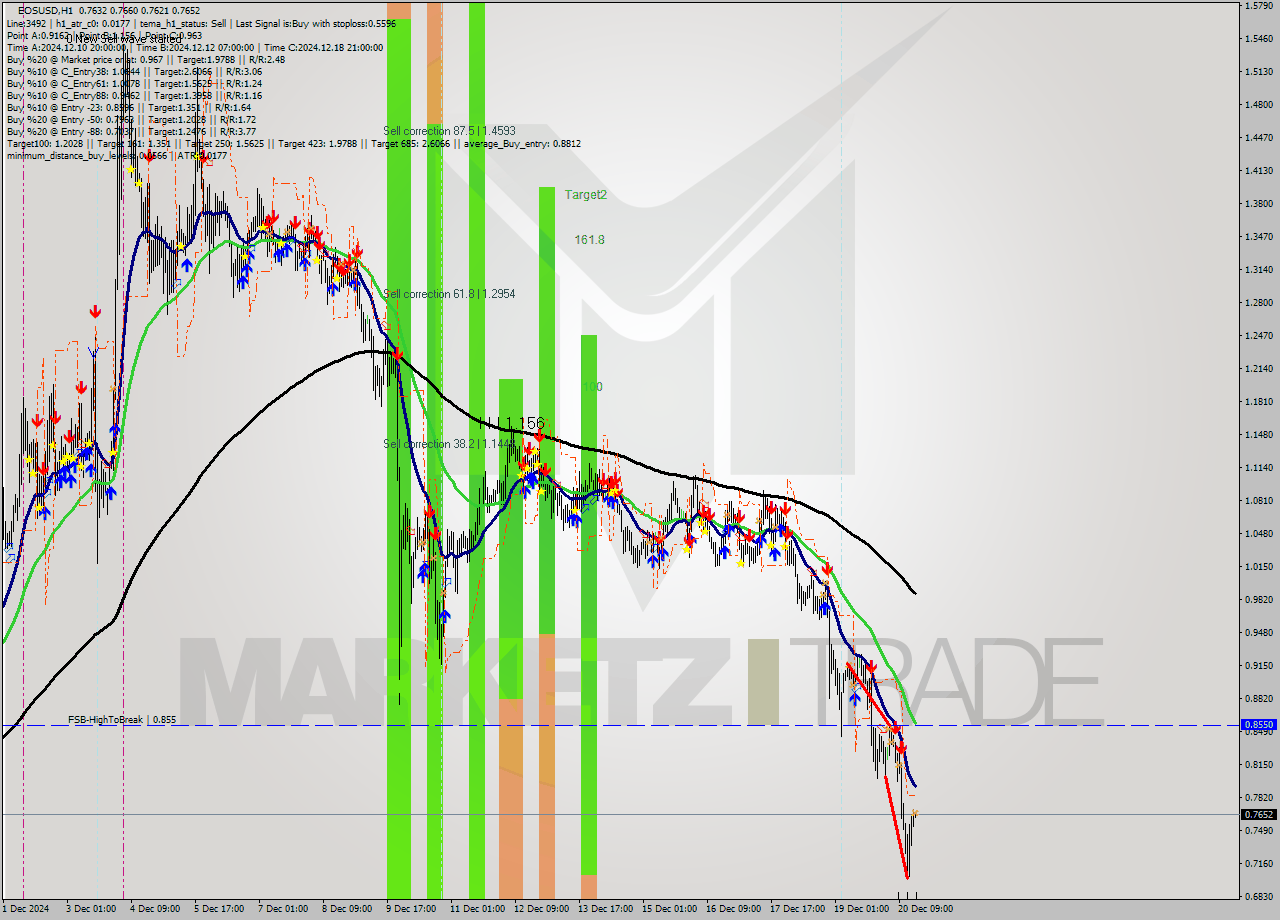
Task: Click the 'Buy %10 @ C_Entry61' line
Action: [x=134, y=83]
